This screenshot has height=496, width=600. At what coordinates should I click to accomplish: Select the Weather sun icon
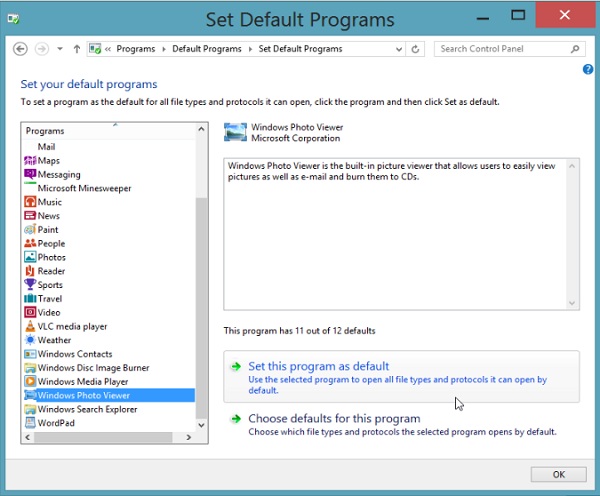click(x=30, y=340)
